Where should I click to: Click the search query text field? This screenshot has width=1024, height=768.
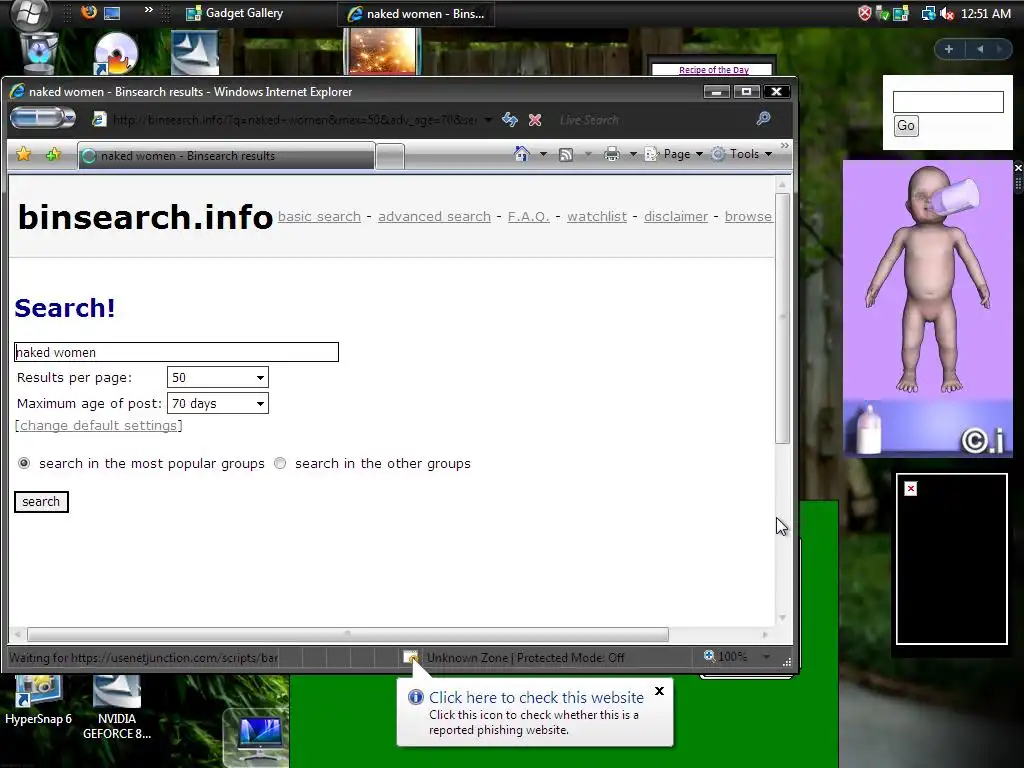click(176, 352)
